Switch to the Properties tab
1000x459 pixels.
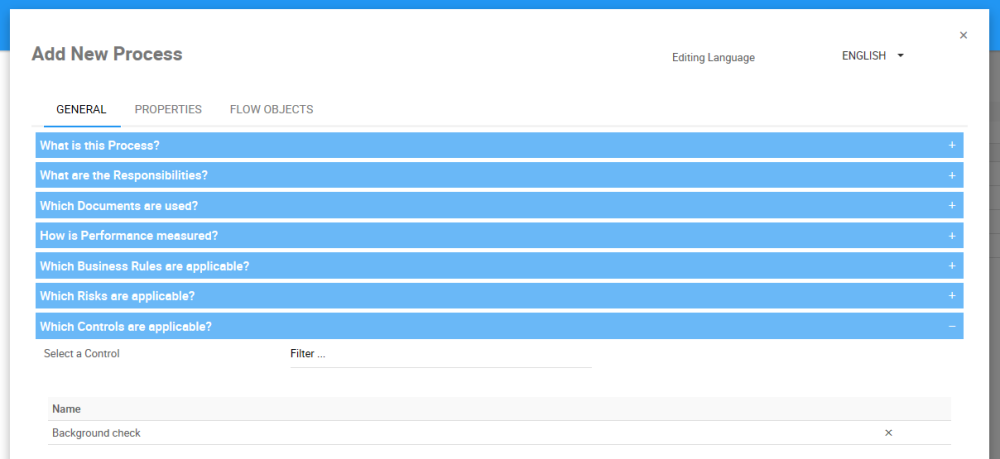tap(168, 109)
